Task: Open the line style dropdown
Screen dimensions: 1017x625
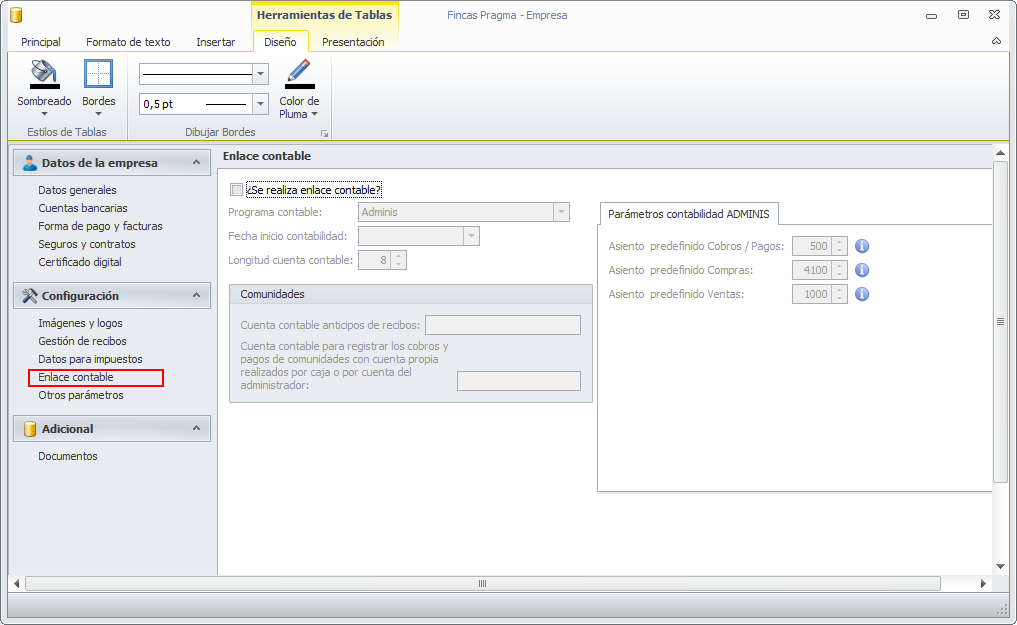Action: point(261,74)
